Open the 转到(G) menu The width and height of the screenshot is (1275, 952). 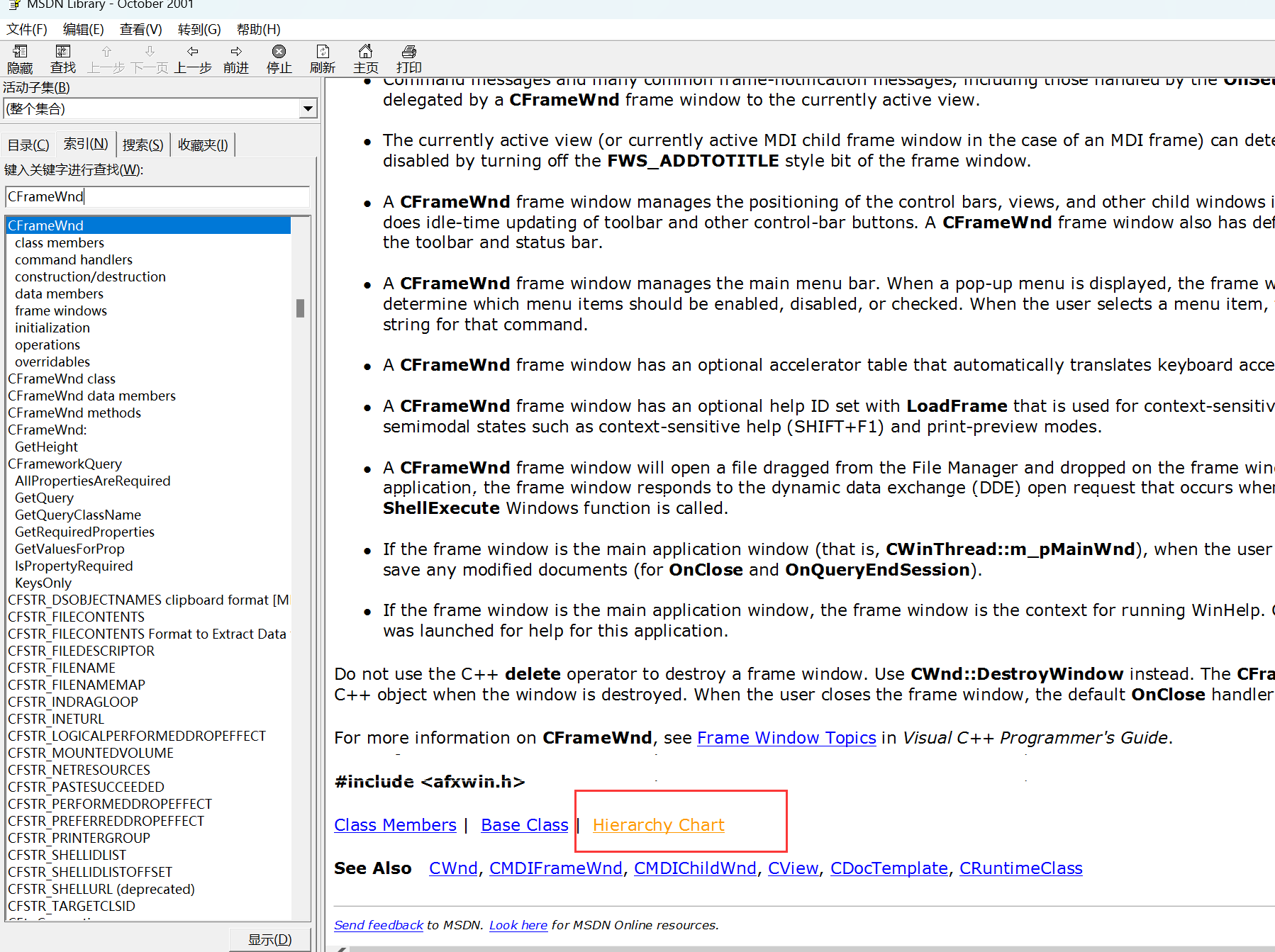199,29
